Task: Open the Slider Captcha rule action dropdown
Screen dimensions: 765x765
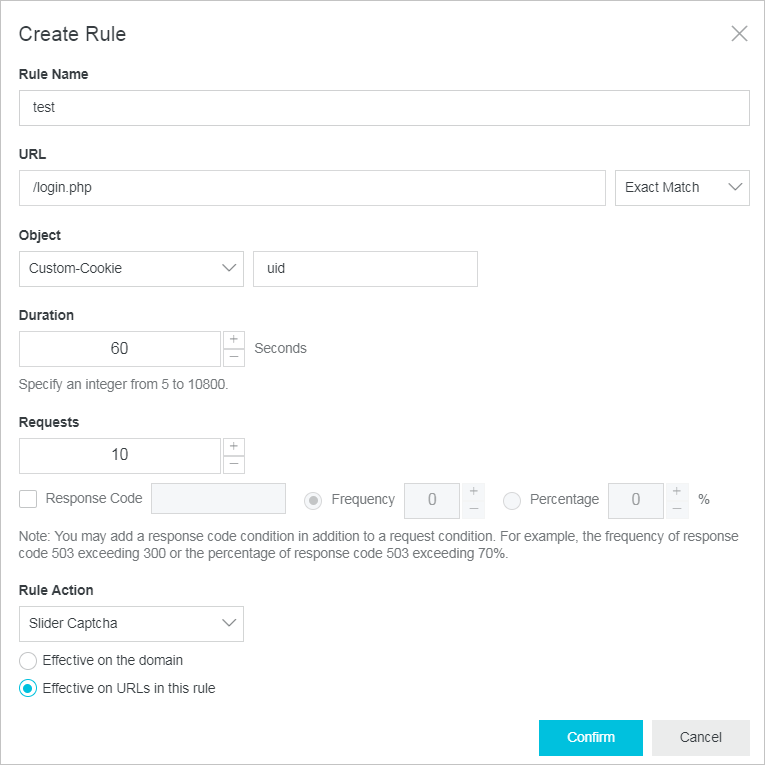Action: click(x=131, y=624)
